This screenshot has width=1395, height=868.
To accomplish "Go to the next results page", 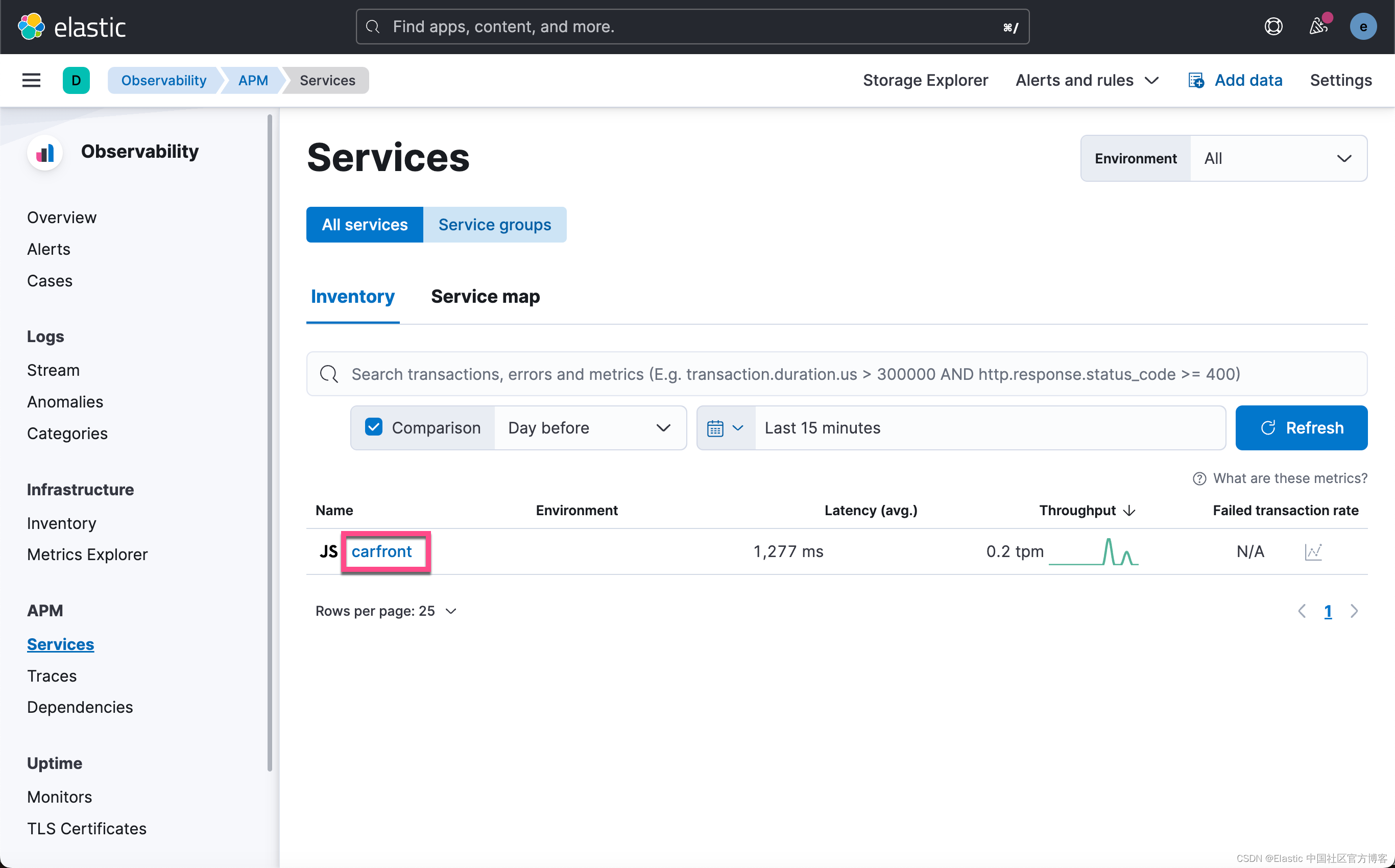I will 1354,611.
